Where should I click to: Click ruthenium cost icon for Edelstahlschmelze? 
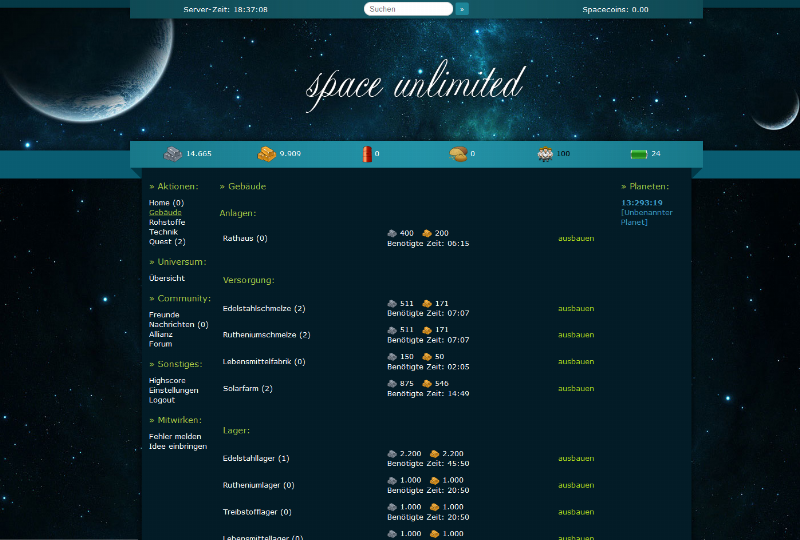click(427, 304)
